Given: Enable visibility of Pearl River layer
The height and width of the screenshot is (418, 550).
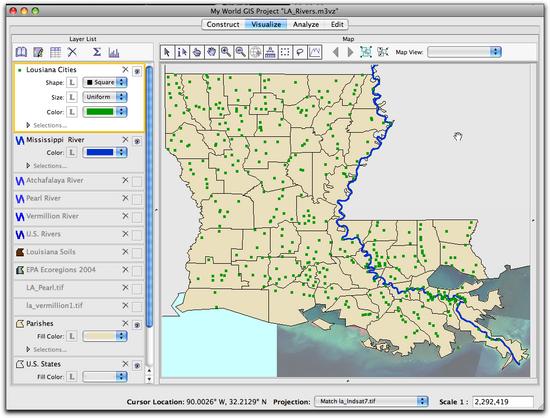Looking at the screenshot, I should pos(137,200).
